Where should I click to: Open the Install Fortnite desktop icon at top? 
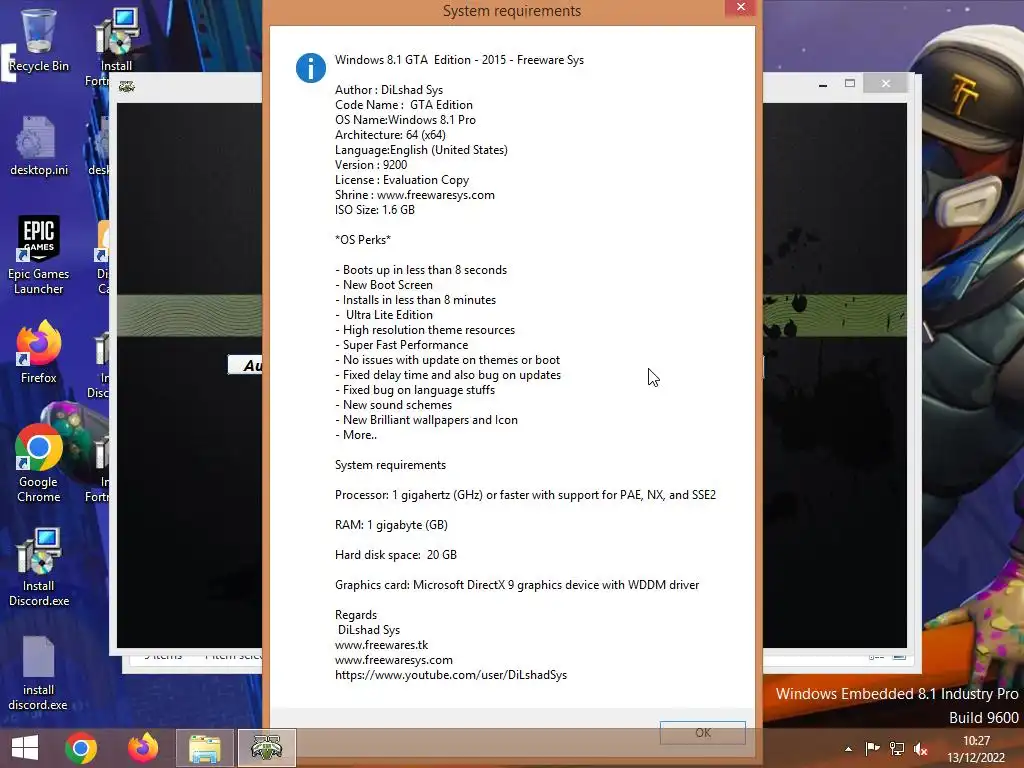116,47
